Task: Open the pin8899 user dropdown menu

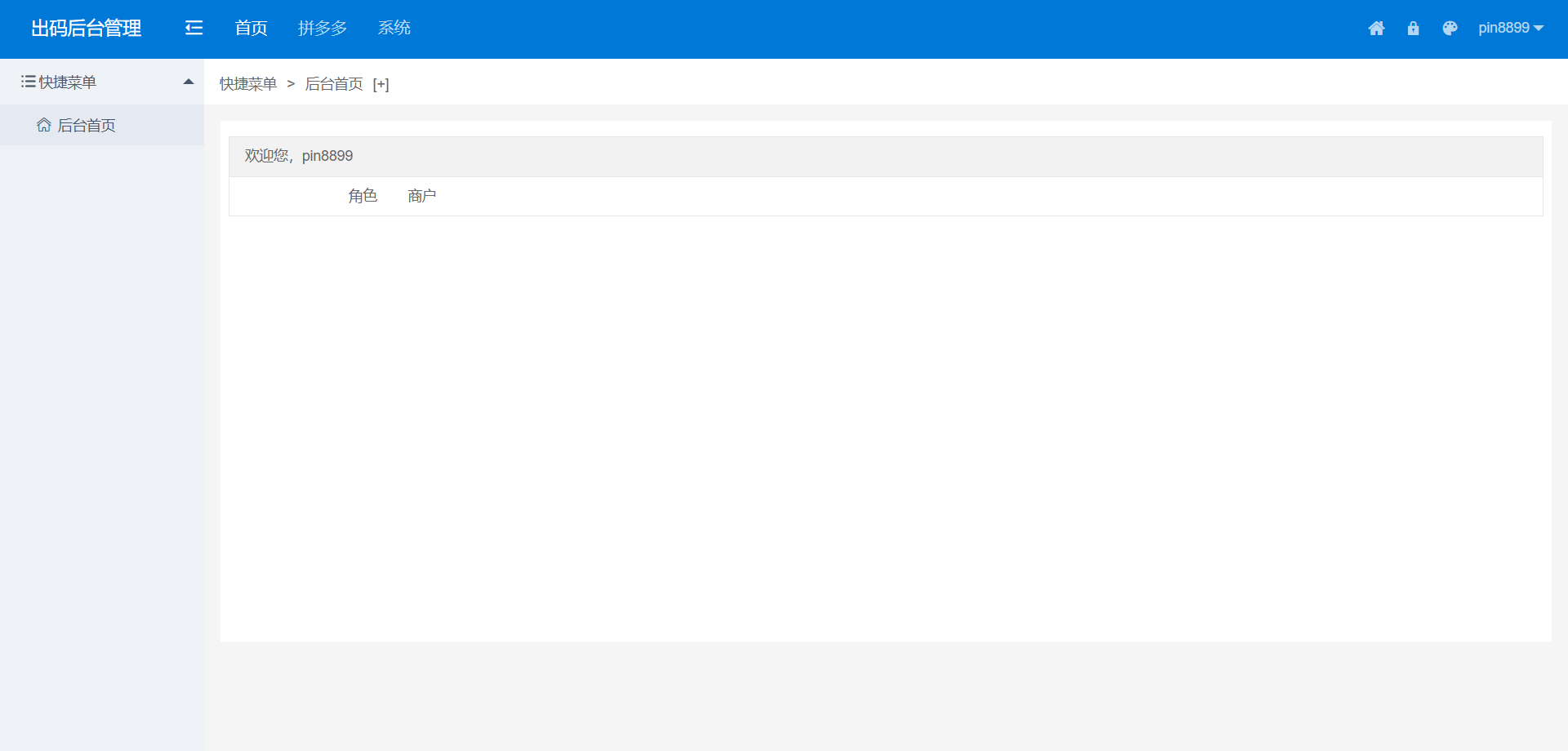Action: point(1503,28)
